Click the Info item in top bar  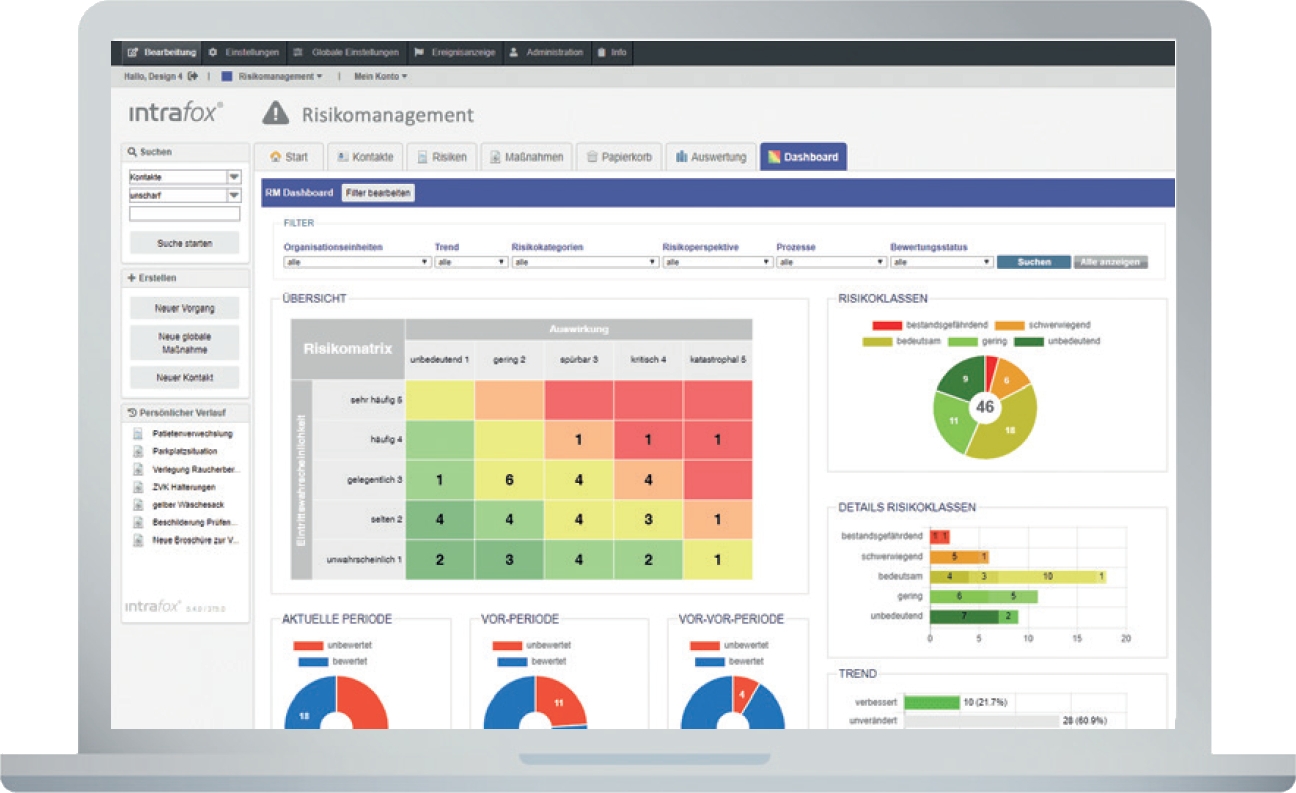click(x=612, y=52)
